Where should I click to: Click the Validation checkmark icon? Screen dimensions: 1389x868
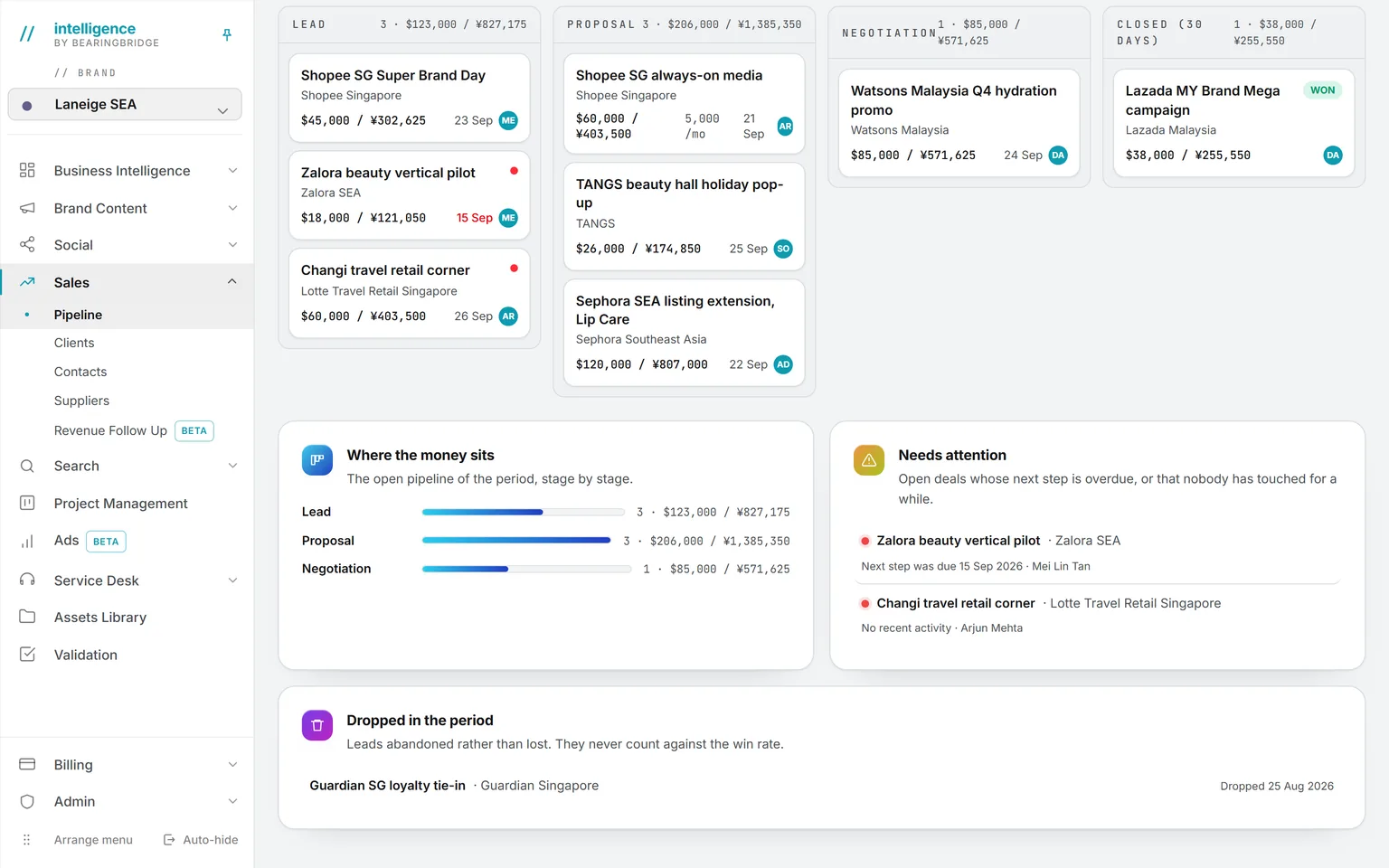(27, 654)
